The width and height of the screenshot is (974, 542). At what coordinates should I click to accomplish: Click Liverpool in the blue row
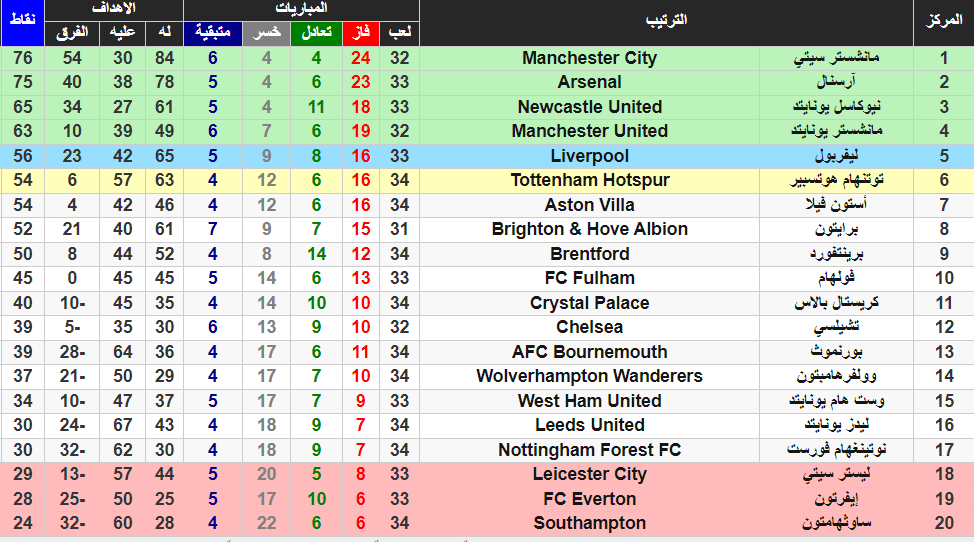click(589, 156)
